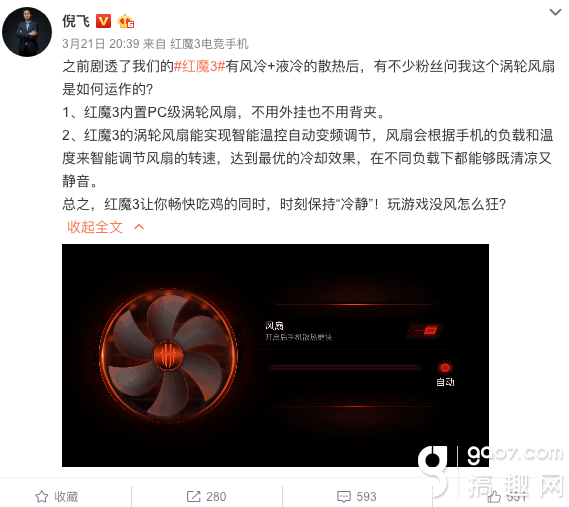569x507 pixels.
Task: Click the orange V verification badge
Action: coord(103,21)
